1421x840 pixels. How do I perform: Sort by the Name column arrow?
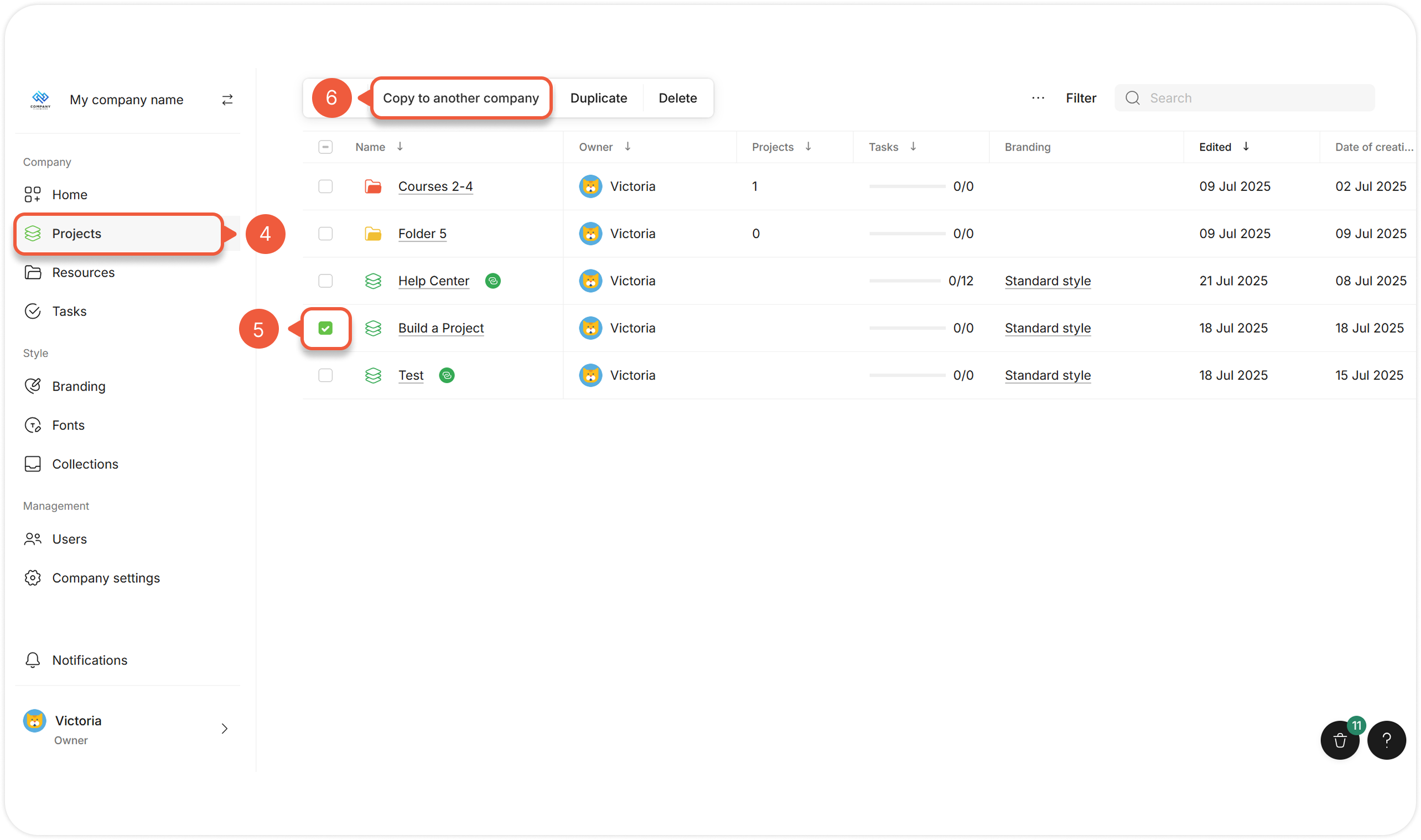click(400, 147)
